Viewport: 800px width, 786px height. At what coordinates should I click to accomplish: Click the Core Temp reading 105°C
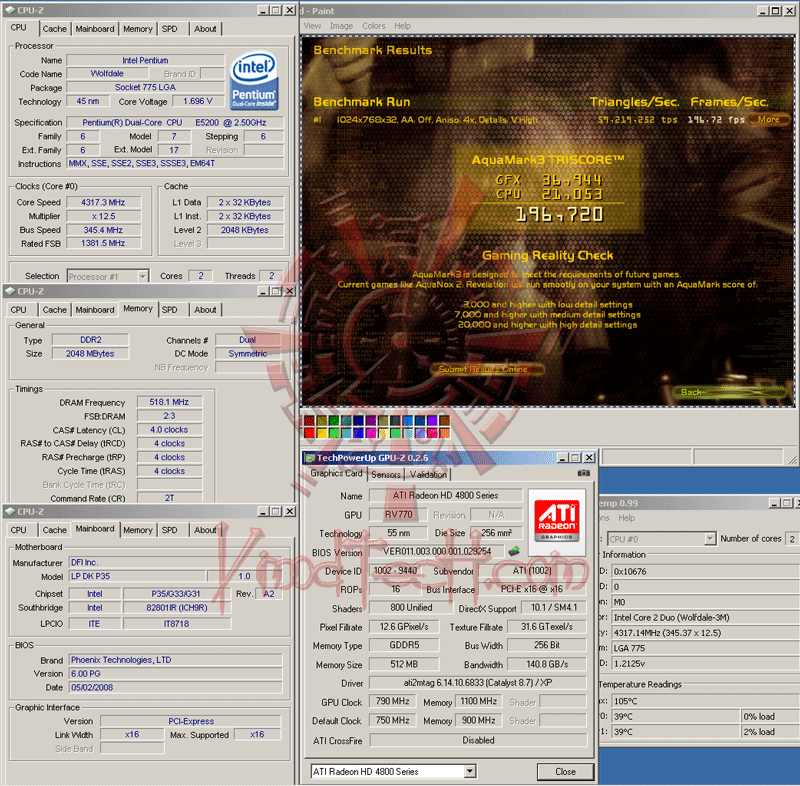(x=706, y=701)
